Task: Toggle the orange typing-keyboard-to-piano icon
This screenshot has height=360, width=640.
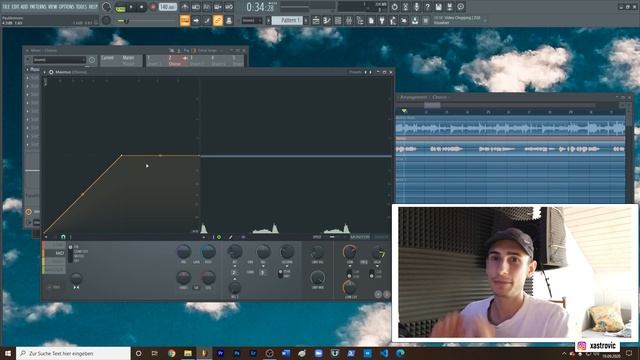Action: [x=185, y=20]
